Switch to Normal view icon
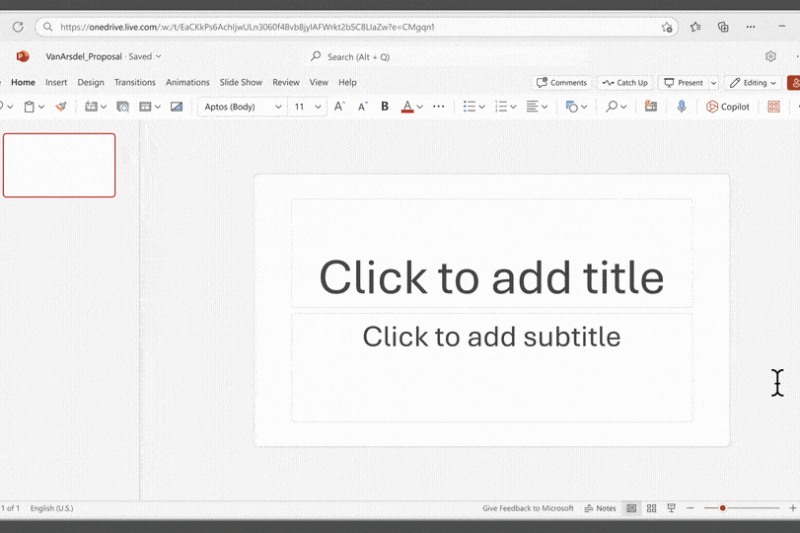 click(x=631, y=508)
